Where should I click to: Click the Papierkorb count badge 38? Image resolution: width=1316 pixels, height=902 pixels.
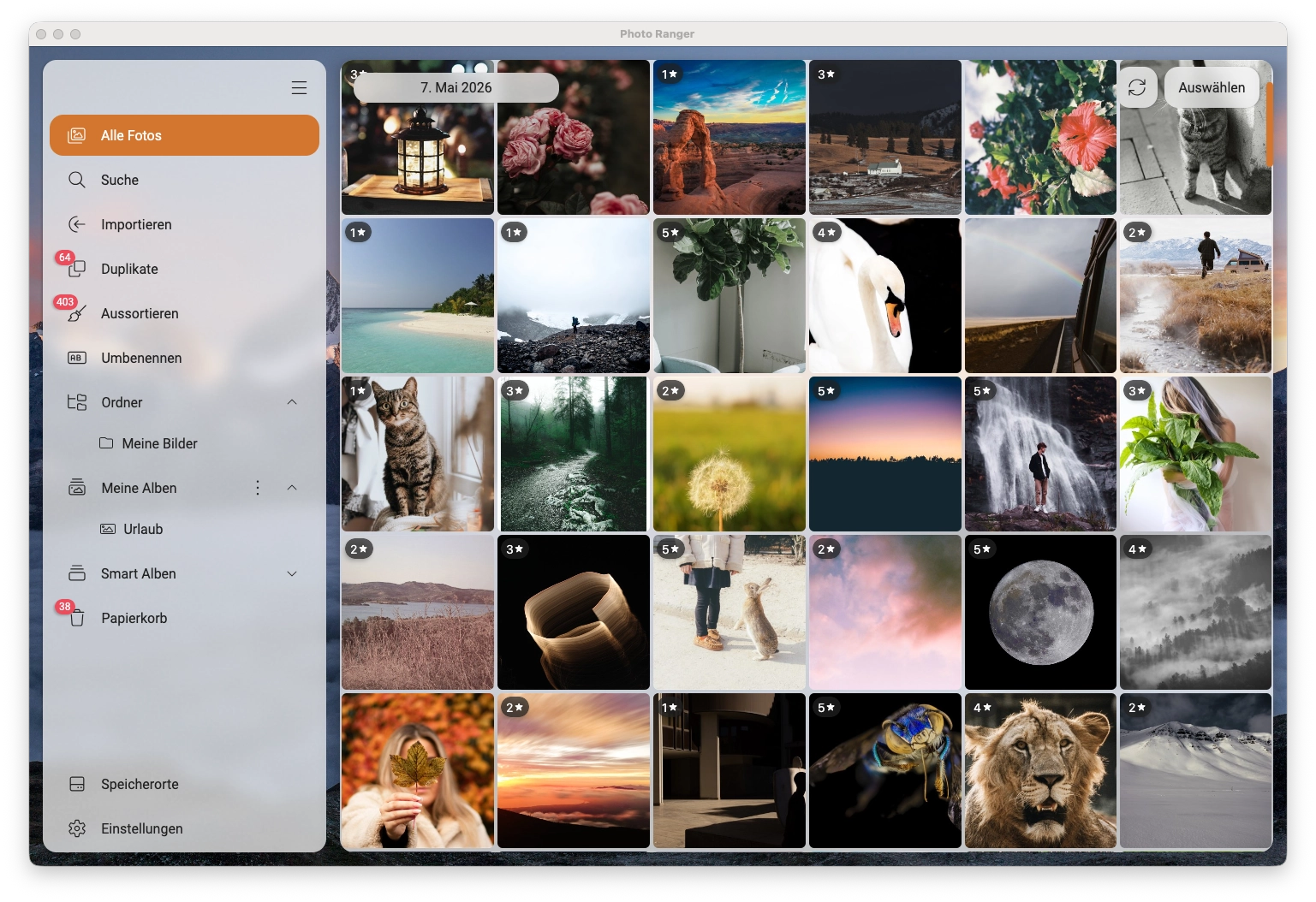point(65,607)
